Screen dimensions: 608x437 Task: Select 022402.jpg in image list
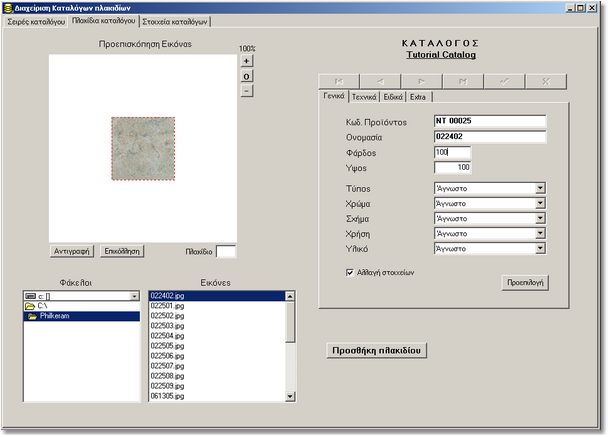(217, 296)
